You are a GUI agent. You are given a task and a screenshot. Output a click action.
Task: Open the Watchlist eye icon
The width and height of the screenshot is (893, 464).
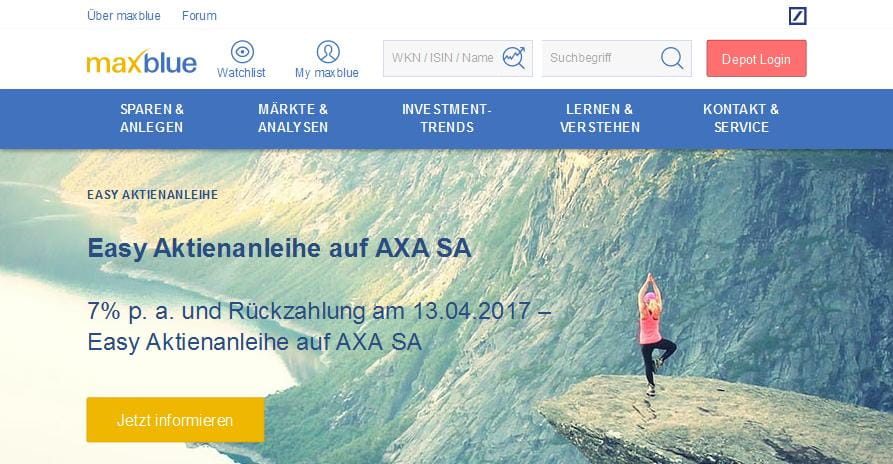[x=242, y=52]
